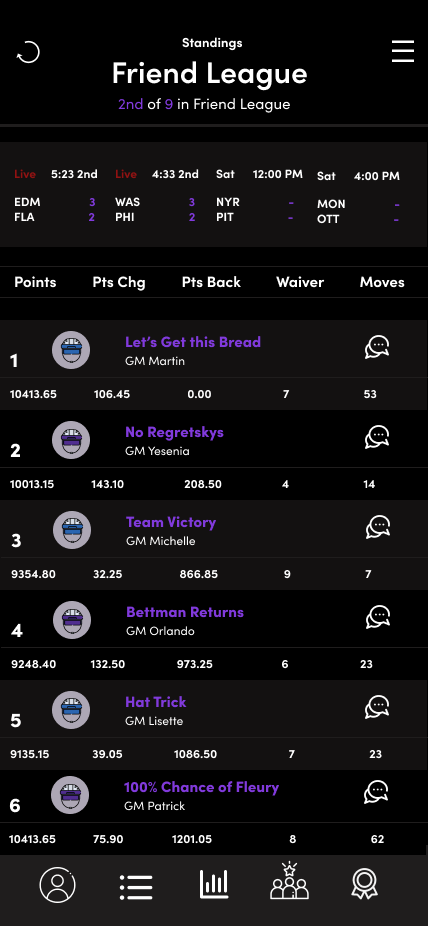Open the No Regretskys team link
428x926 pixels.
point(174,432)
